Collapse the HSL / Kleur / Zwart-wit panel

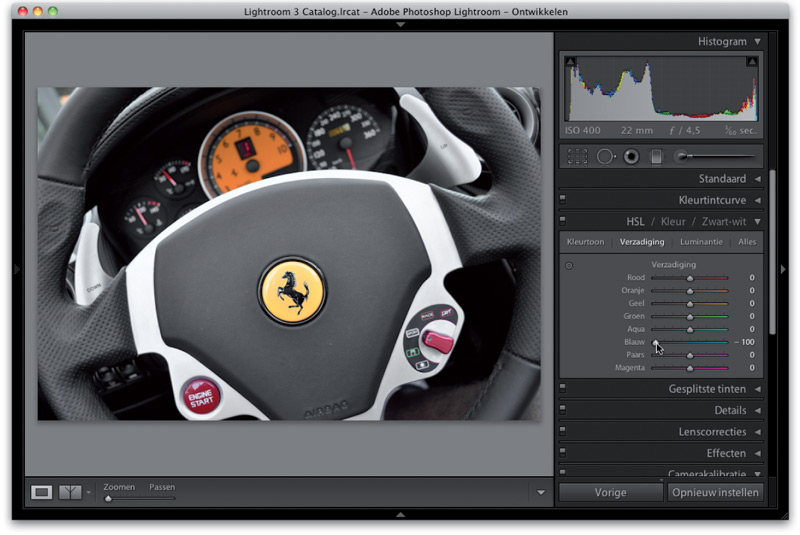[x=758, y=222]
